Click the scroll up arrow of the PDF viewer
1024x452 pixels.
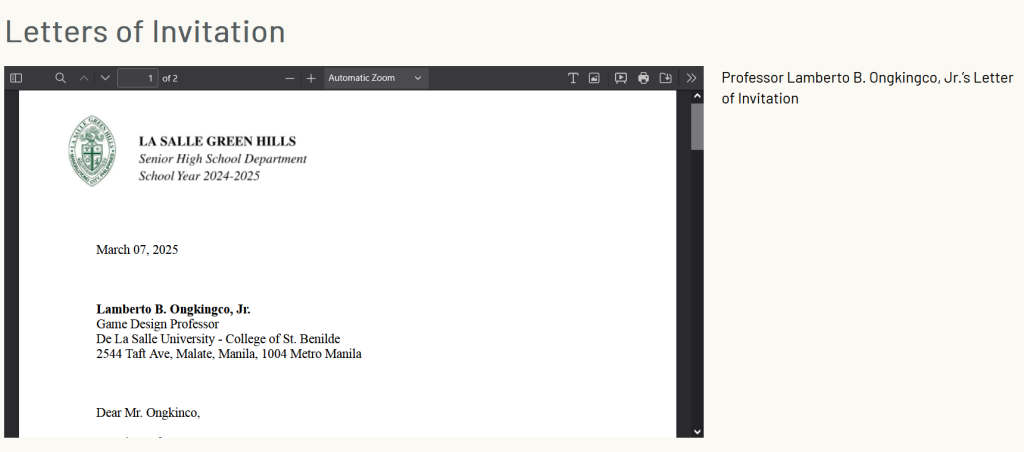697,97
